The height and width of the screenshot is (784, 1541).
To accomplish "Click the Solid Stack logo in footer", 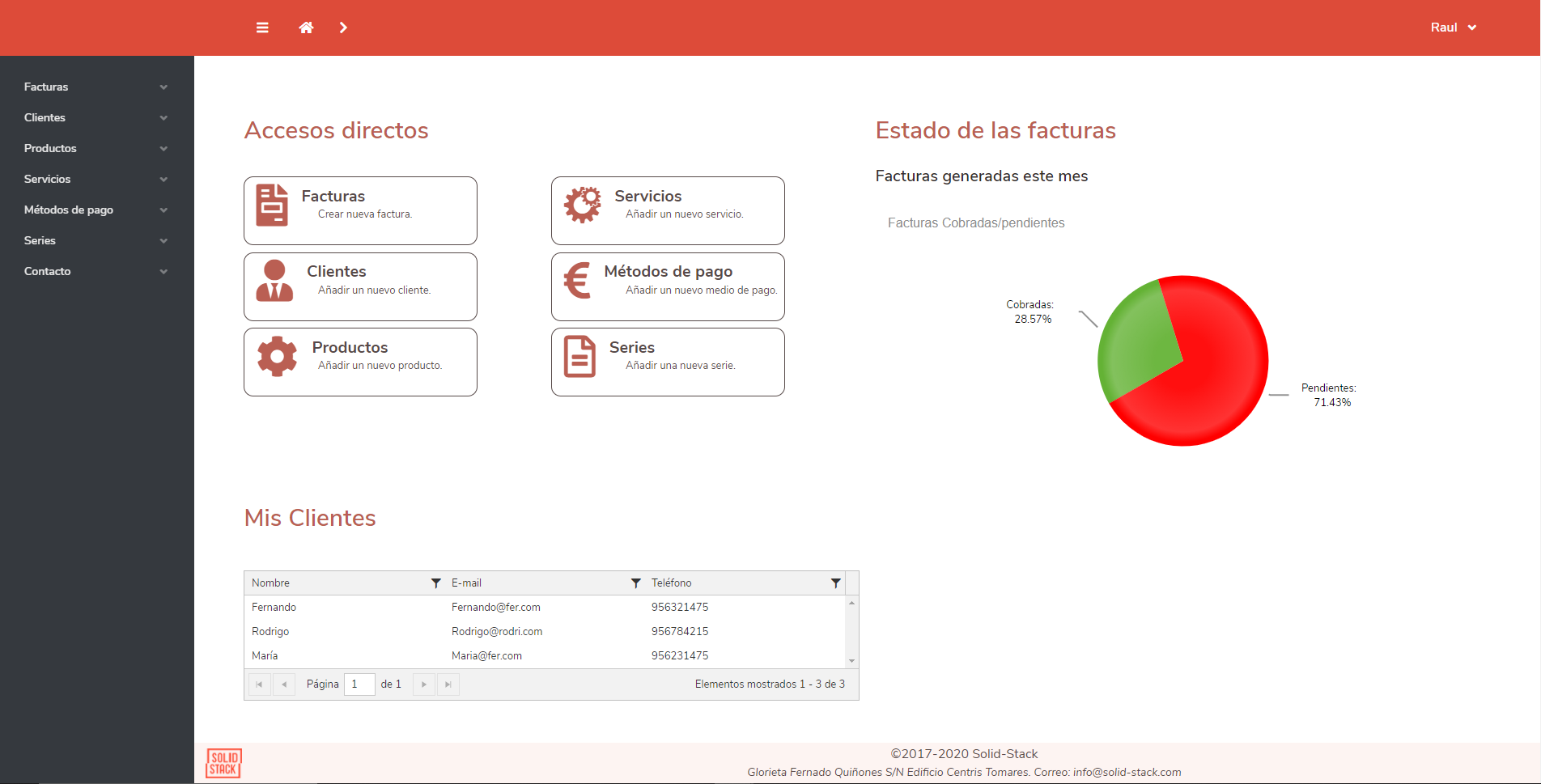I will [x=224, y=763].
